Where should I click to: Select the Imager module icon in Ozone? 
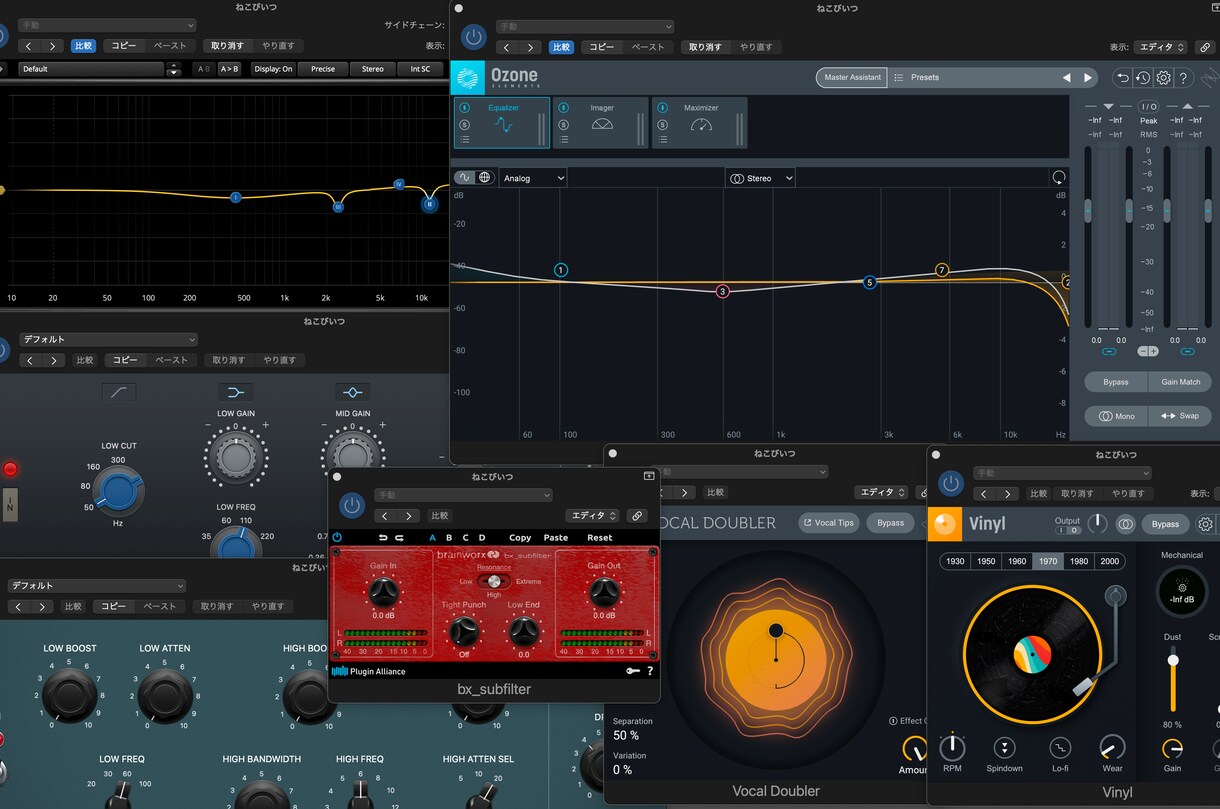coord(602,125)
